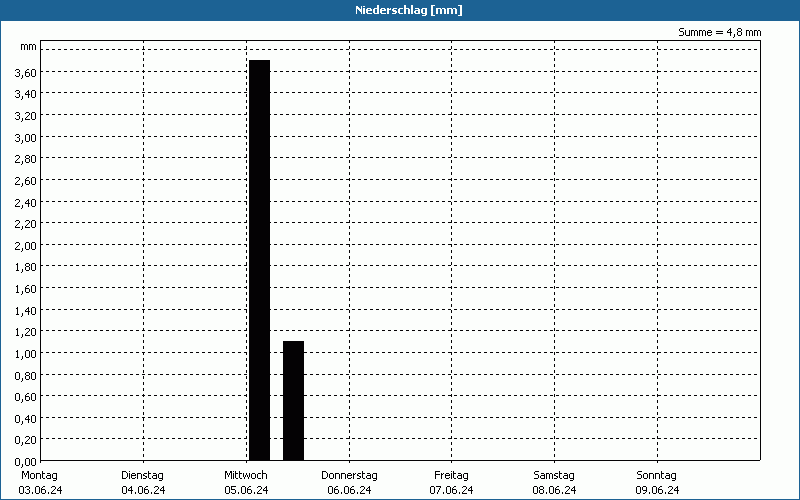
Task: Click the date 09.06.24
Action: click(x=657, y=490)
